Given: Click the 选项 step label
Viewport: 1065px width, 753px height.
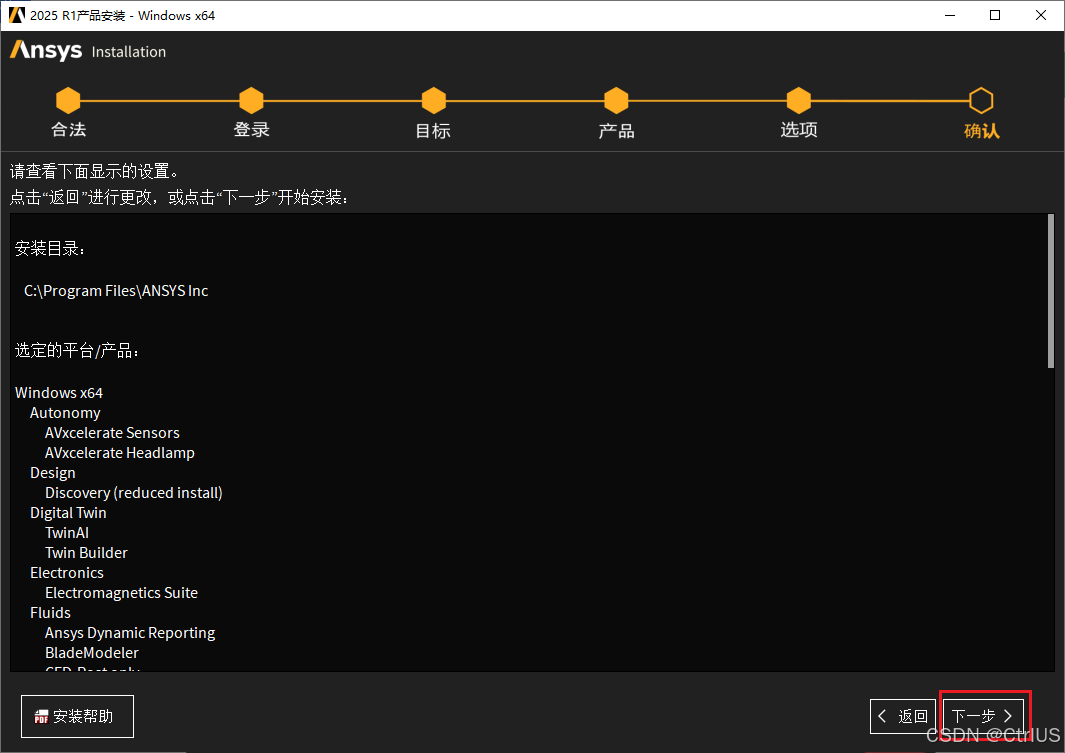Looking at the screenshot, I should coord(799,130).
